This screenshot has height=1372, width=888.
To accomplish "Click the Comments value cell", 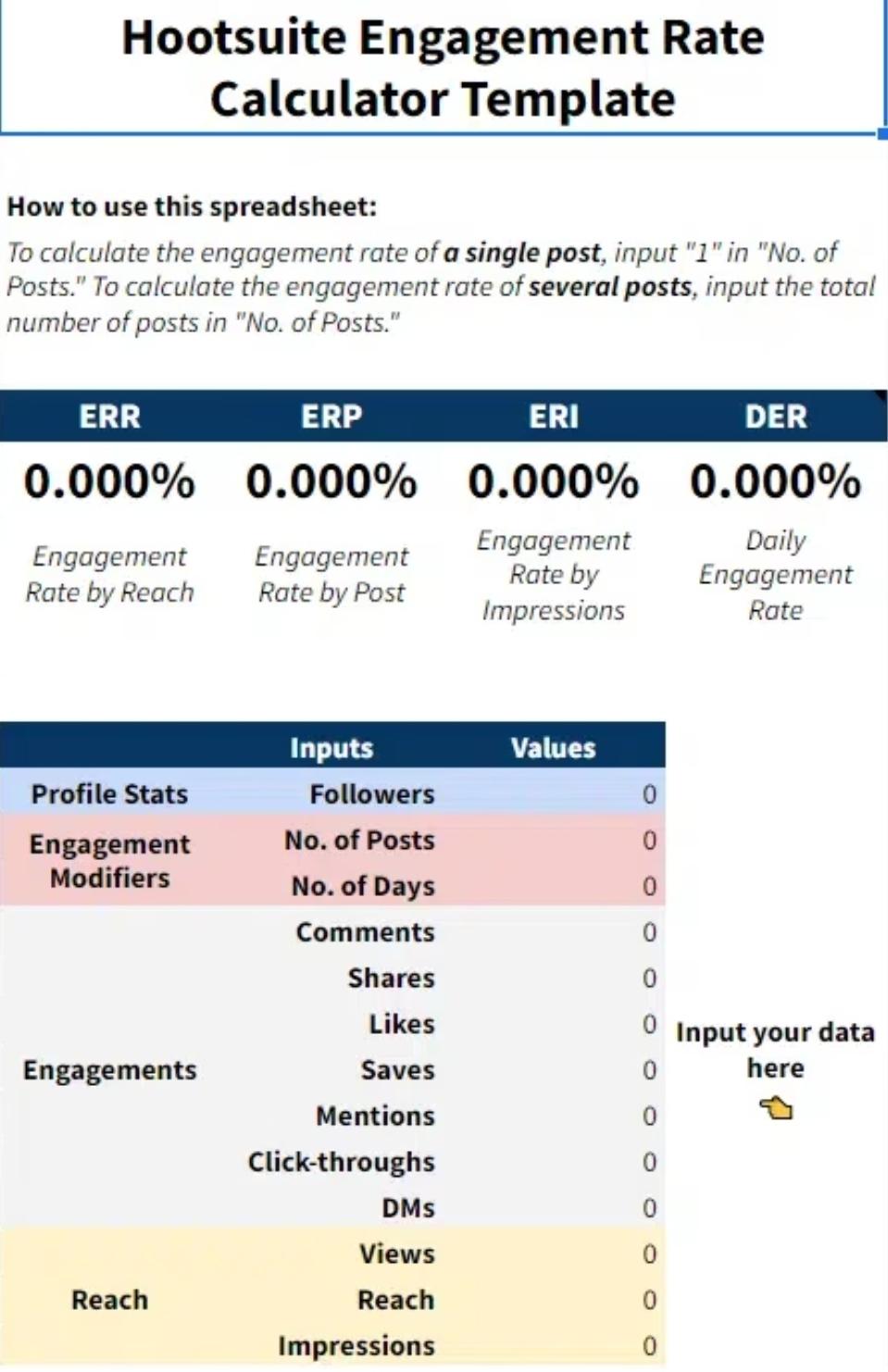I will [554, 932].
